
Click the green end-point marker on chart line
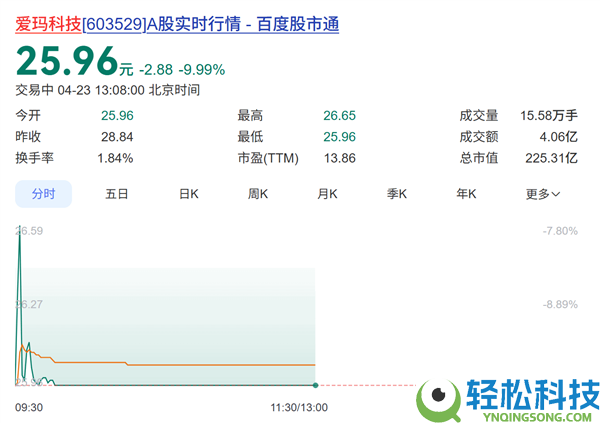click(315, 385)
